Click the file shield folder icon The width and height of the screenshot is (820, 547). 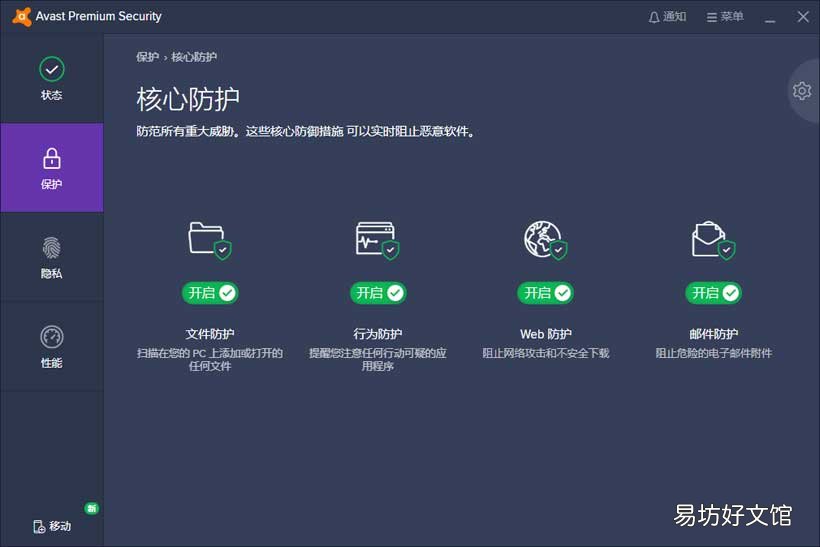point(210,240)
